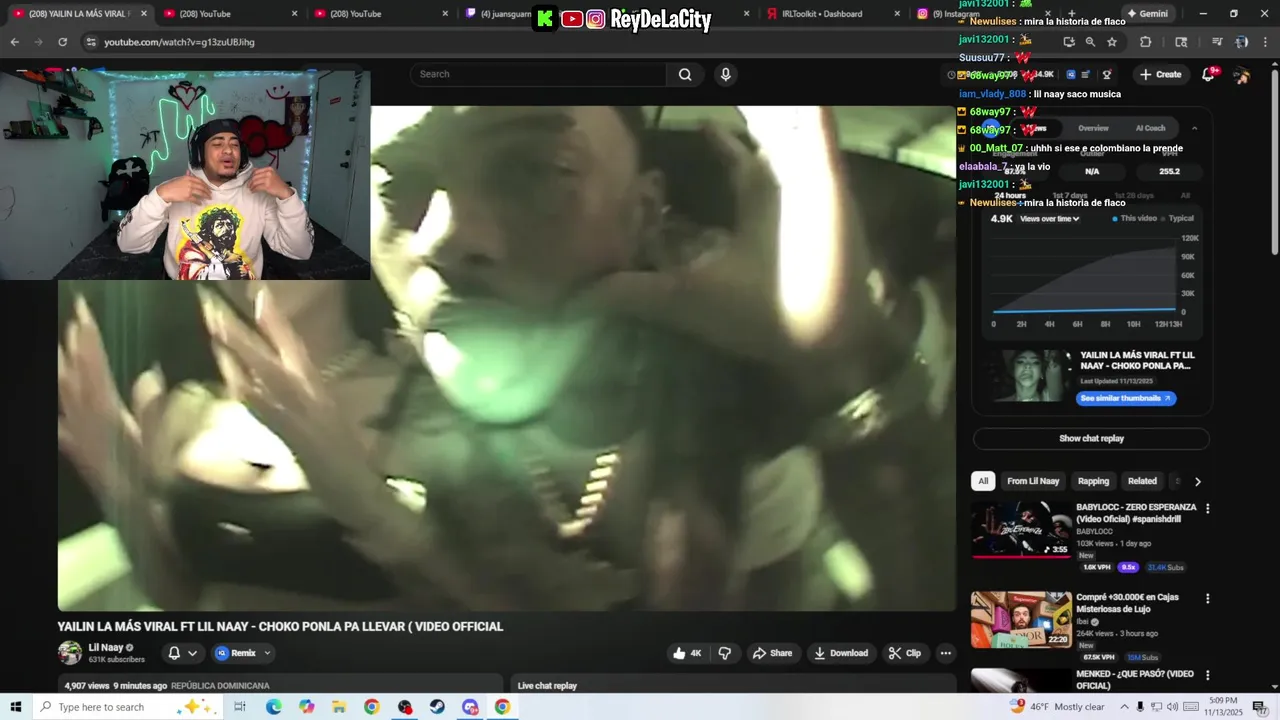Open Cajas Misteriosas de Lujo thumbnail

1021,619
